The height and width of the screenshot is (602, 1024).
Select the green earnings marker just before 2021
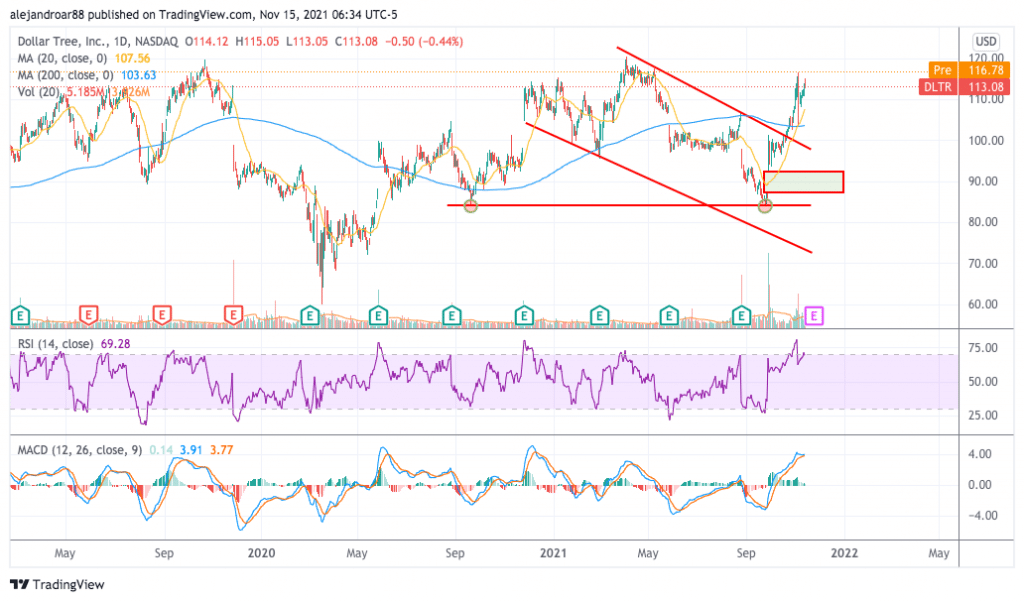pos(524,317)
